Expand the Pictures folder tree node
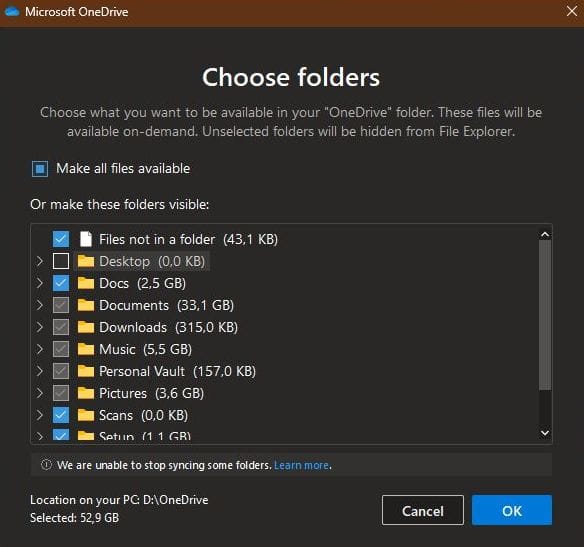 pos(40,393)
